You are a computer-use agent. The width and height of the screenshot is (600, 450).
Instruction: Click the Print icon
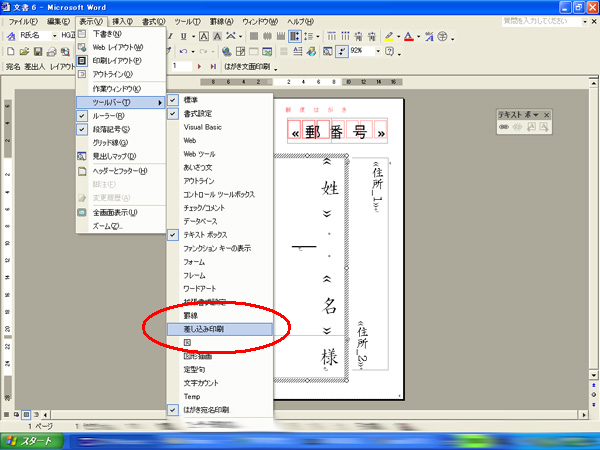click(x=52, y=51)
